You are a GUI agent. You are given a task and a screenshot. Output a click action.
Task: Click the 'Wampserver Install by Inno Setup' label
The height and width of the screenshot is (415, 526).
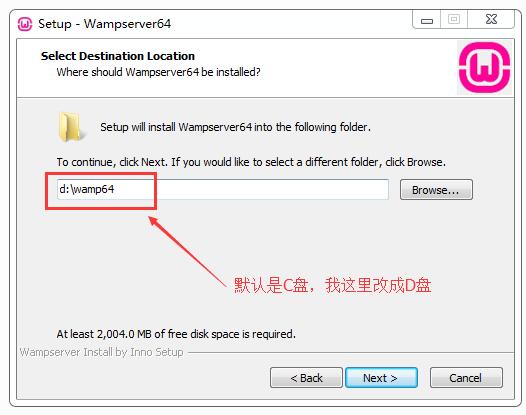(x=101, y=352)
